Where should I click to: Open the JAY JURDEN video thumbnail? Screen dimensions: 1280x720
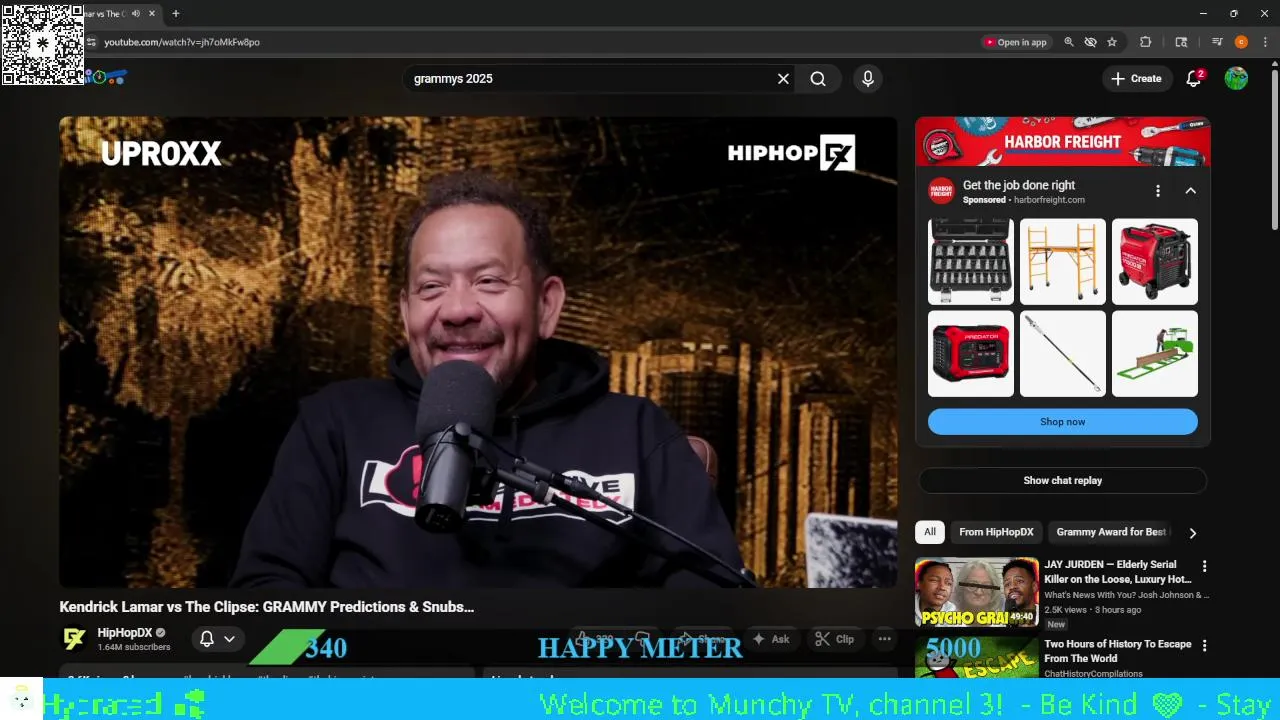(x=977, y=592)
